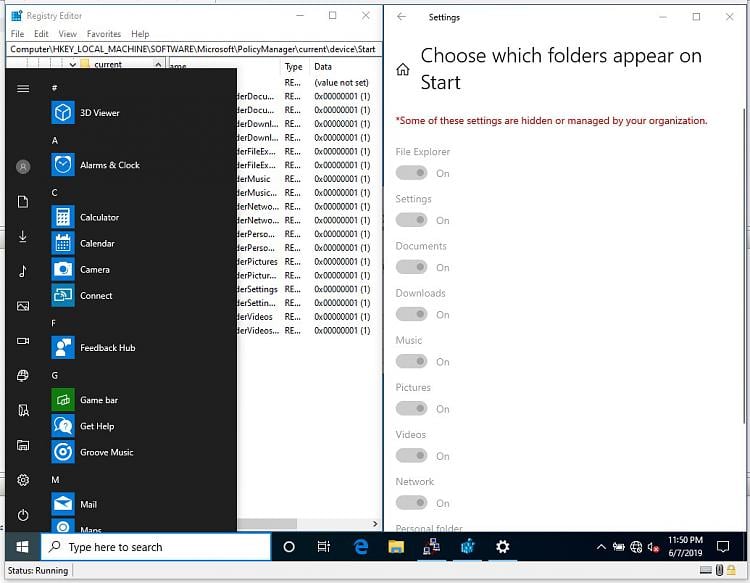Screen dimensions: 750x583
Task: Open Settings gear in Start rail
Action: point(23,480)
